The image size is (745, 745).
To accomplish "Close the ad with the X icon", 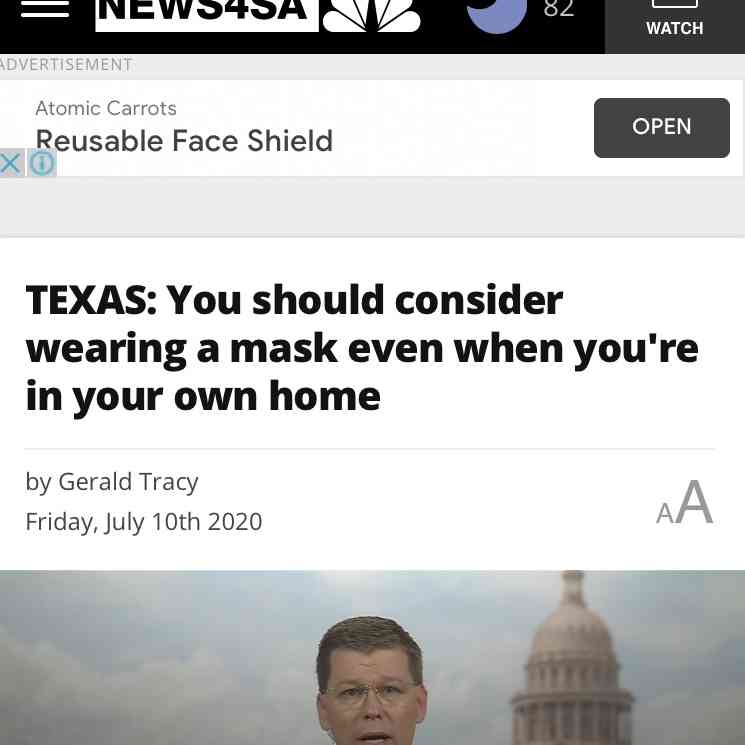I will [11, 163].
